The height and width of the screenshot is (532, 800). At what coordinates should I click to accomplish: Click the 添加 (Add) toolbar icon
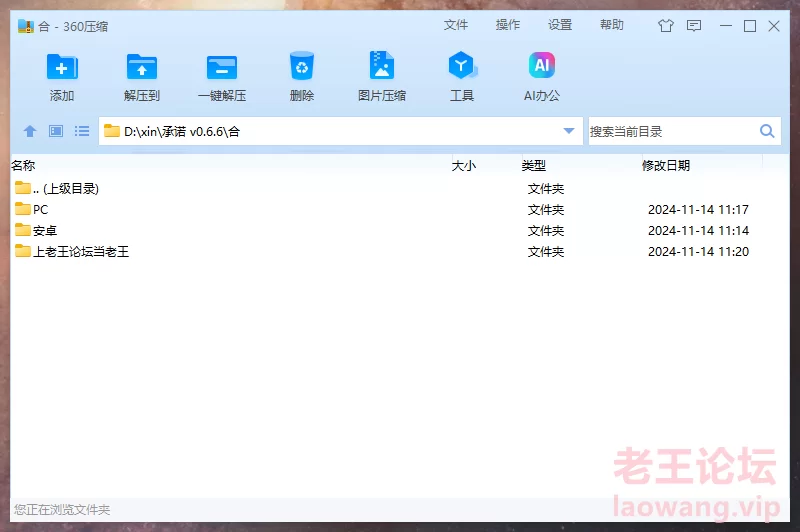pos(62,67)
